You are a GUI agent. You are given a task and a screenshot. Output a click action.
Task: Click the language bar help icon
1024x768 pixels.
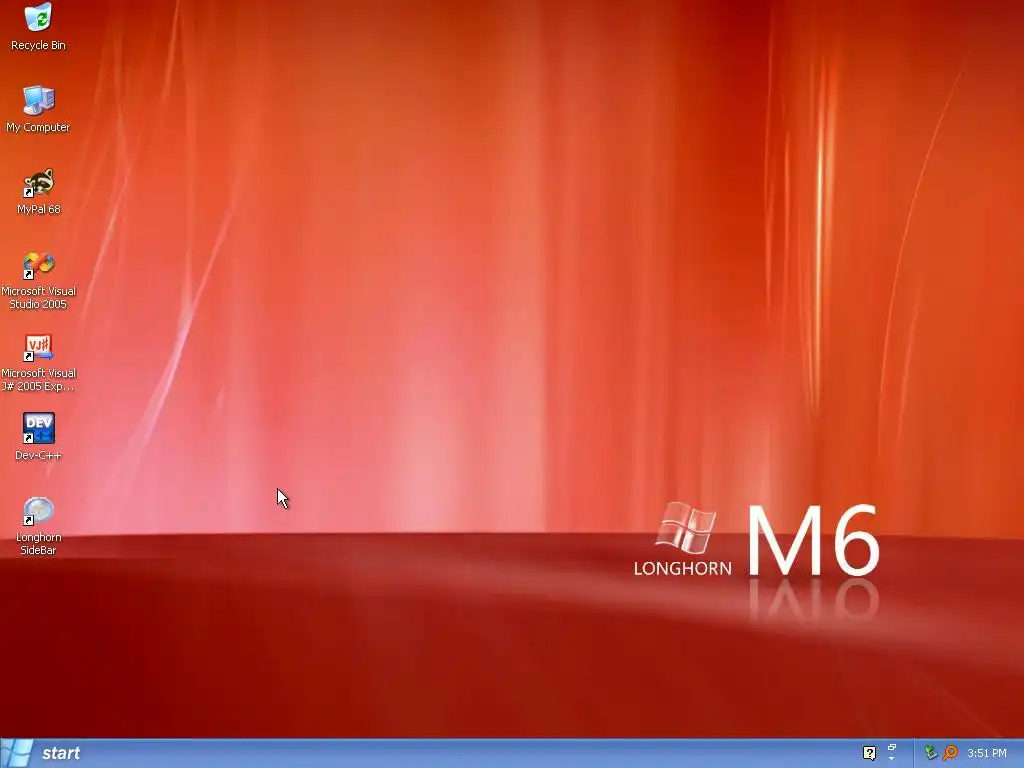[869, 753]
